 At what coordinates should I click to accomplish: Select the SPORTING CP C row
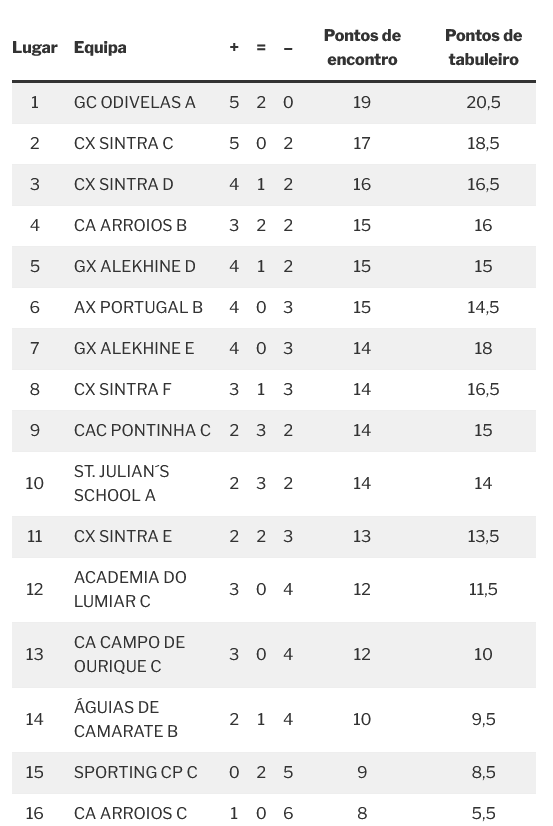click(x=274, y=772)
